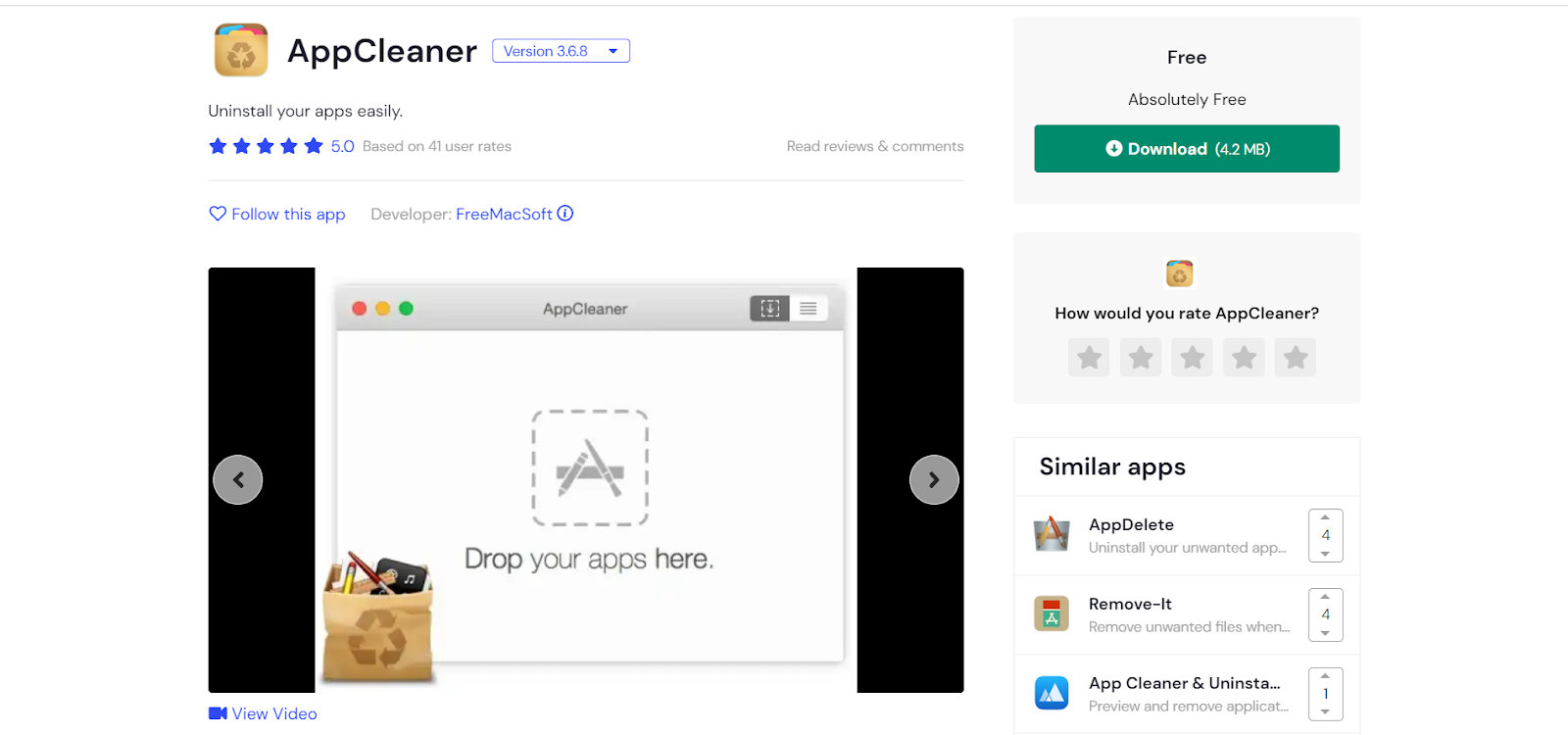The image size is (1568, 735).
Task: Downvote Remove-It with the down arrow
Action: point(1325,633)
